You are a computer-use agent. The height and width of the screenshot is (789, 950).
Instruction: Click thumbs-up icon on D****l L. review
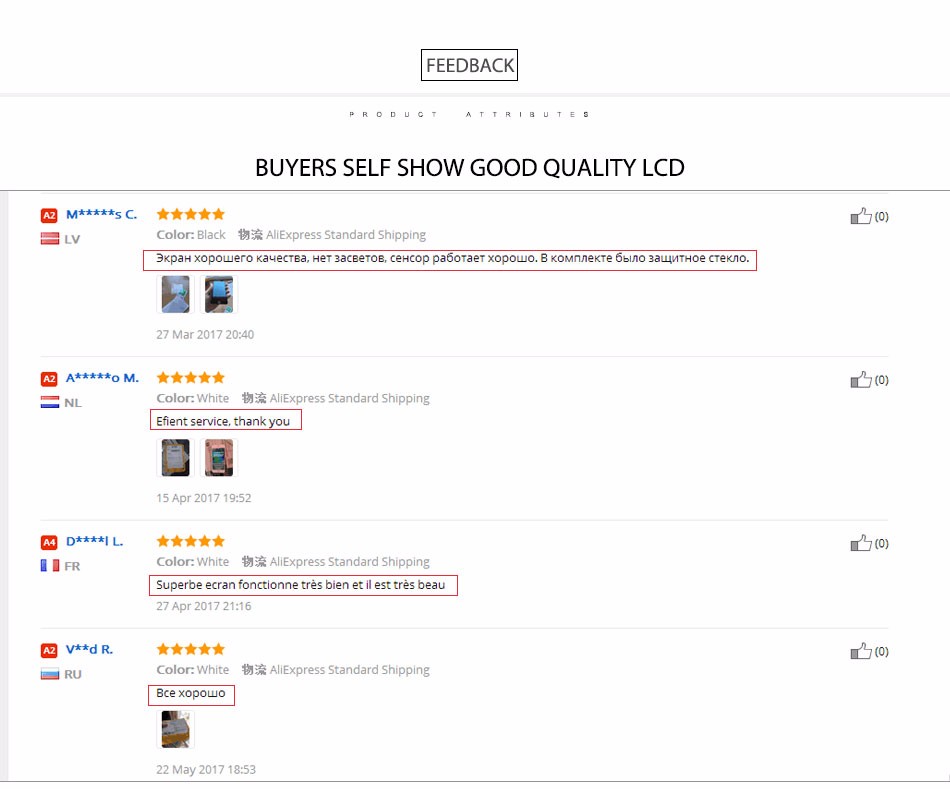pos(860,543)
